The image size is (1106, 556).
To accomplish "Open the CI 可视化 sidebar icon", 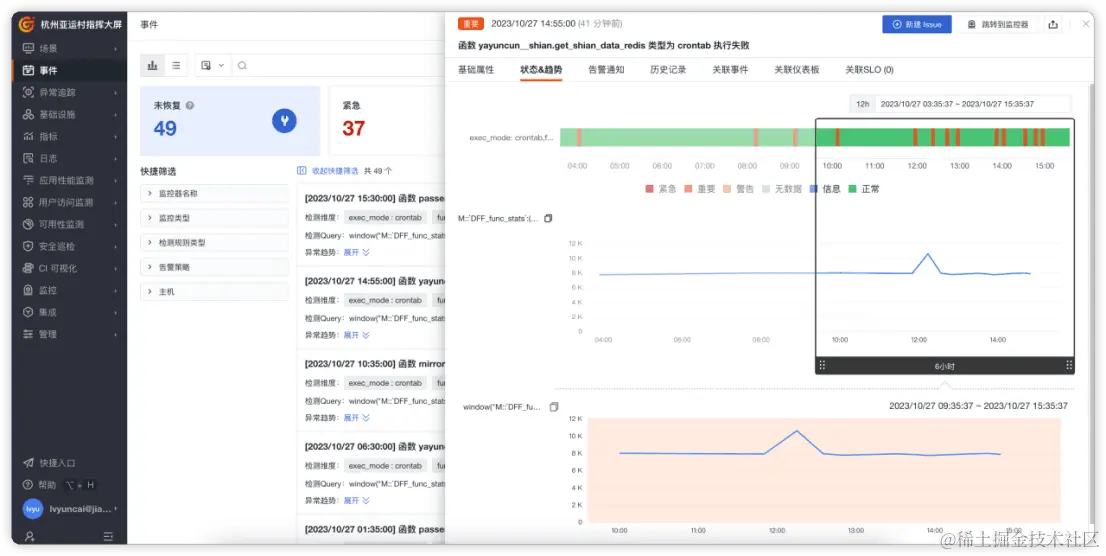I will [x=28, y=268].
